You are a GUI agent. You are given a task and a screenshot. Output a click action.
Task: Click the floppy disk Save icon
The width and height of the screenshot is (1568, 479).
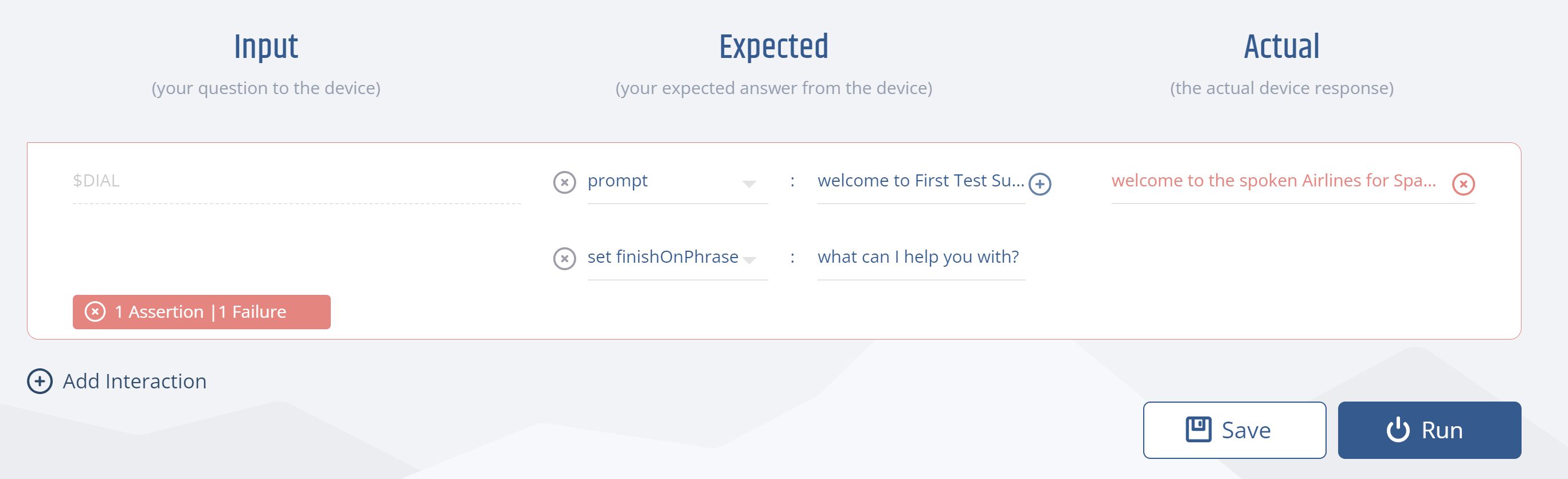tap(1198, 430)
